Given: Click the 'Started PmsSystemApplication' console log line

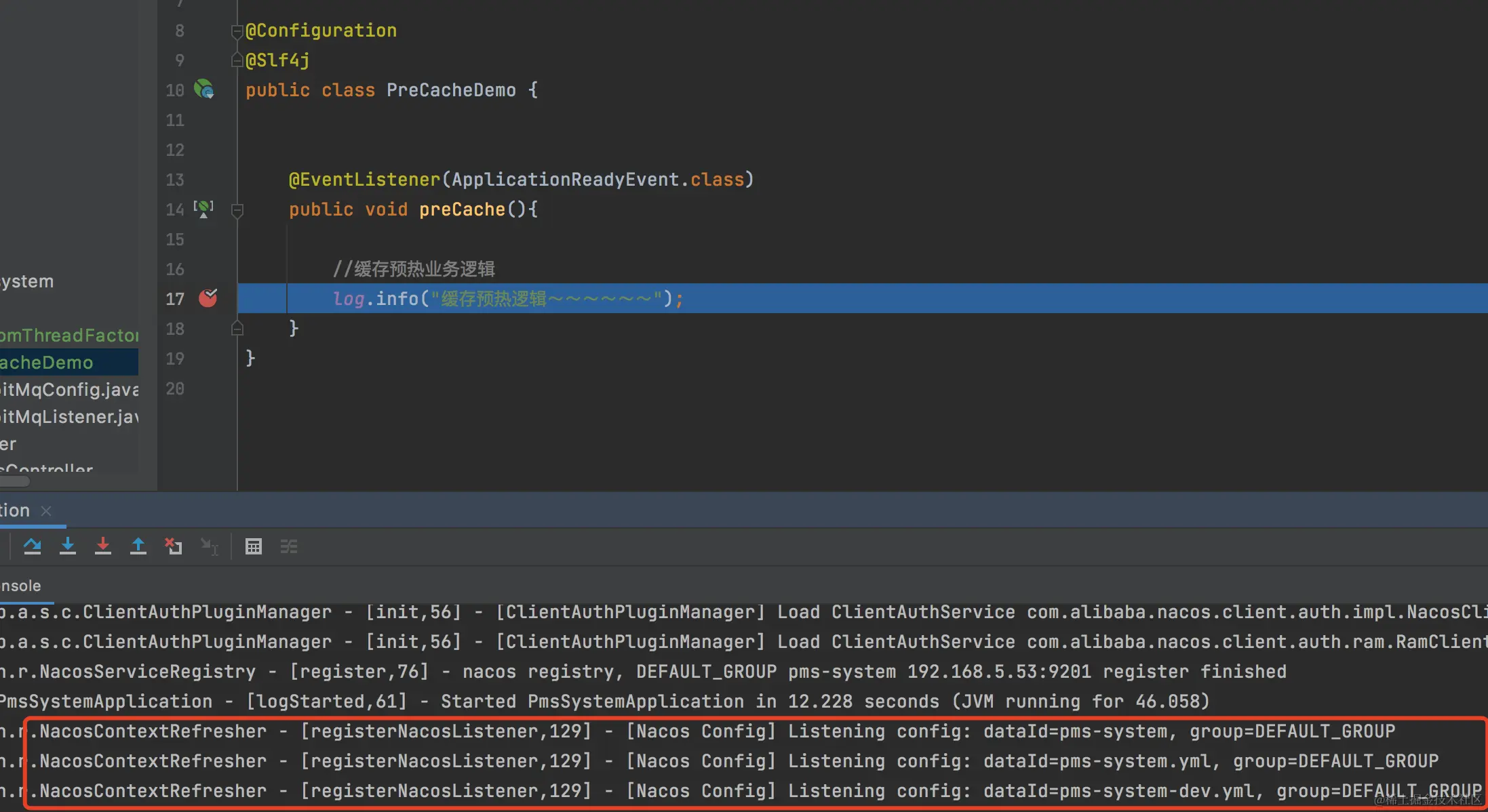Looking at the screenshot, I should pyautogui.click(x=605, y=702).
